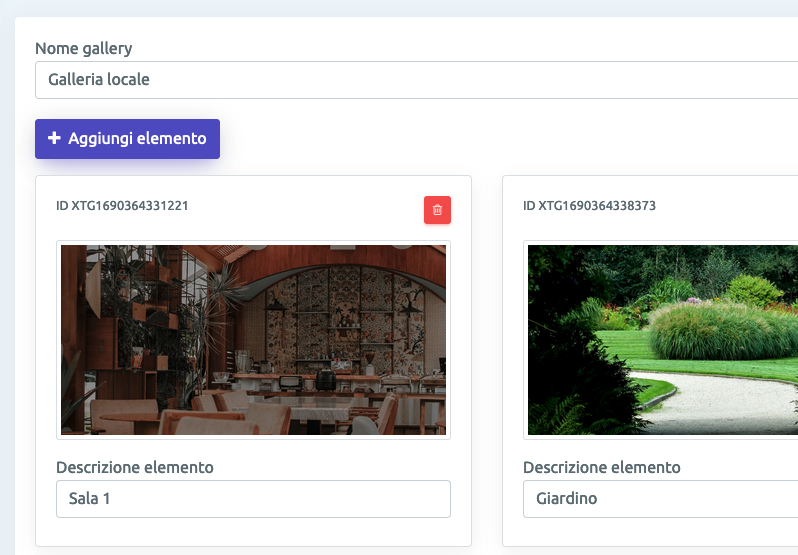Edit the Sala 1 description field
Viewport: 798px width, 555px height.
pyautogui.click(x=253, y=499)
